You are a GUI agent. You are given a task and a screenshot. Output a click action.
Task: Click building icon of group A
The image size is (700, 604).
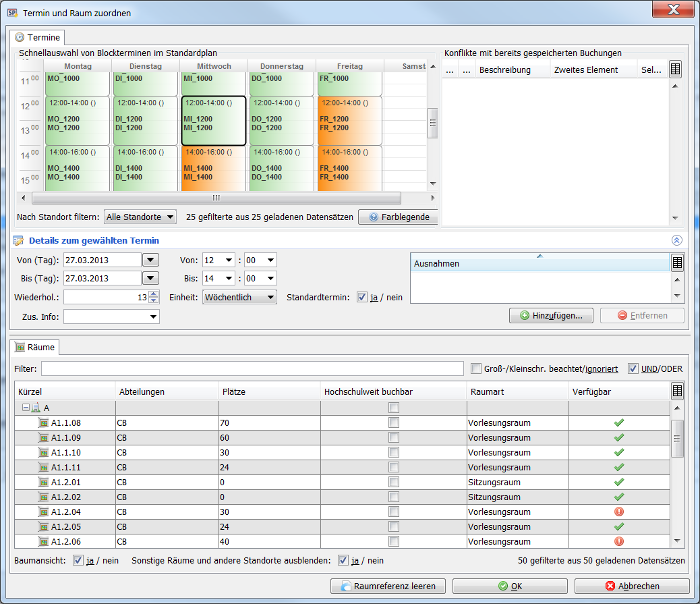(36, 408)
